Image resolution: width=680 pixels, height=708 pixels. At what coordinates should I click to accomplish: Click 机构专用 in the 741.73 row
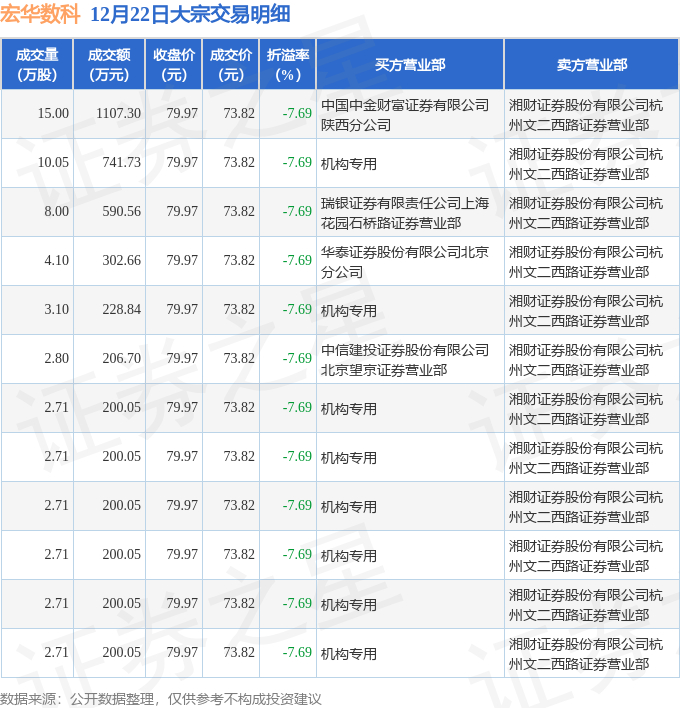tap(349, 164)
